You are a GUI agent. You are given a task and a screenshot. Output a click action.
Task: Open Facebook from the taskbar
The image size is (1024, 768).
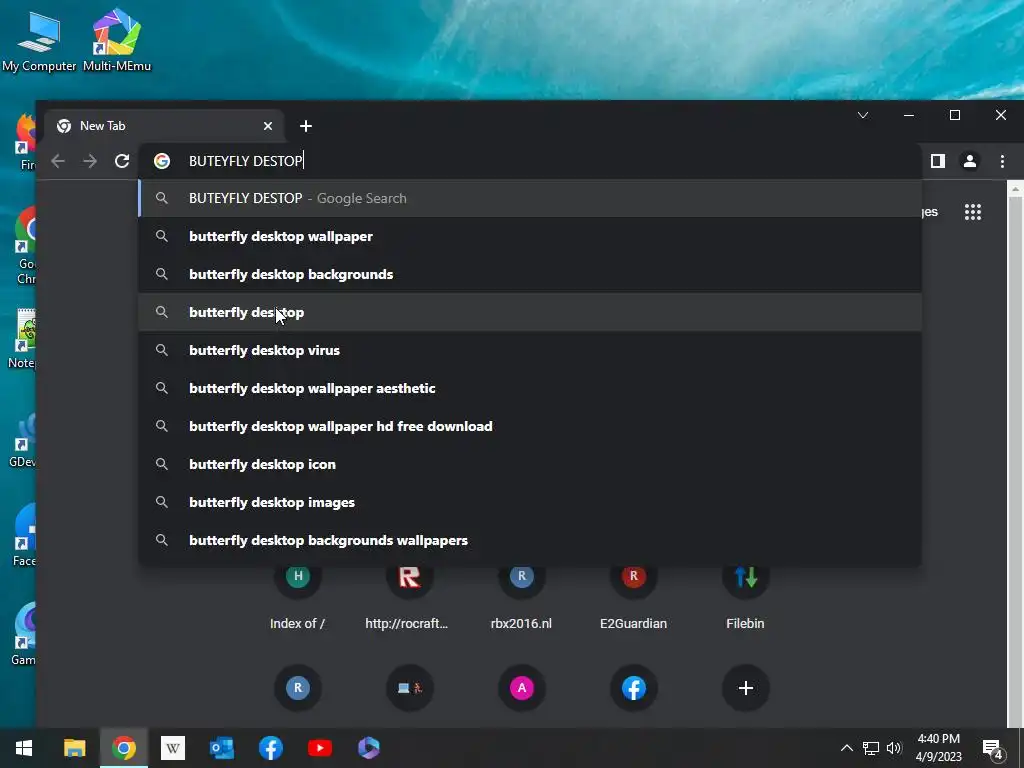[x=270, y=748]
